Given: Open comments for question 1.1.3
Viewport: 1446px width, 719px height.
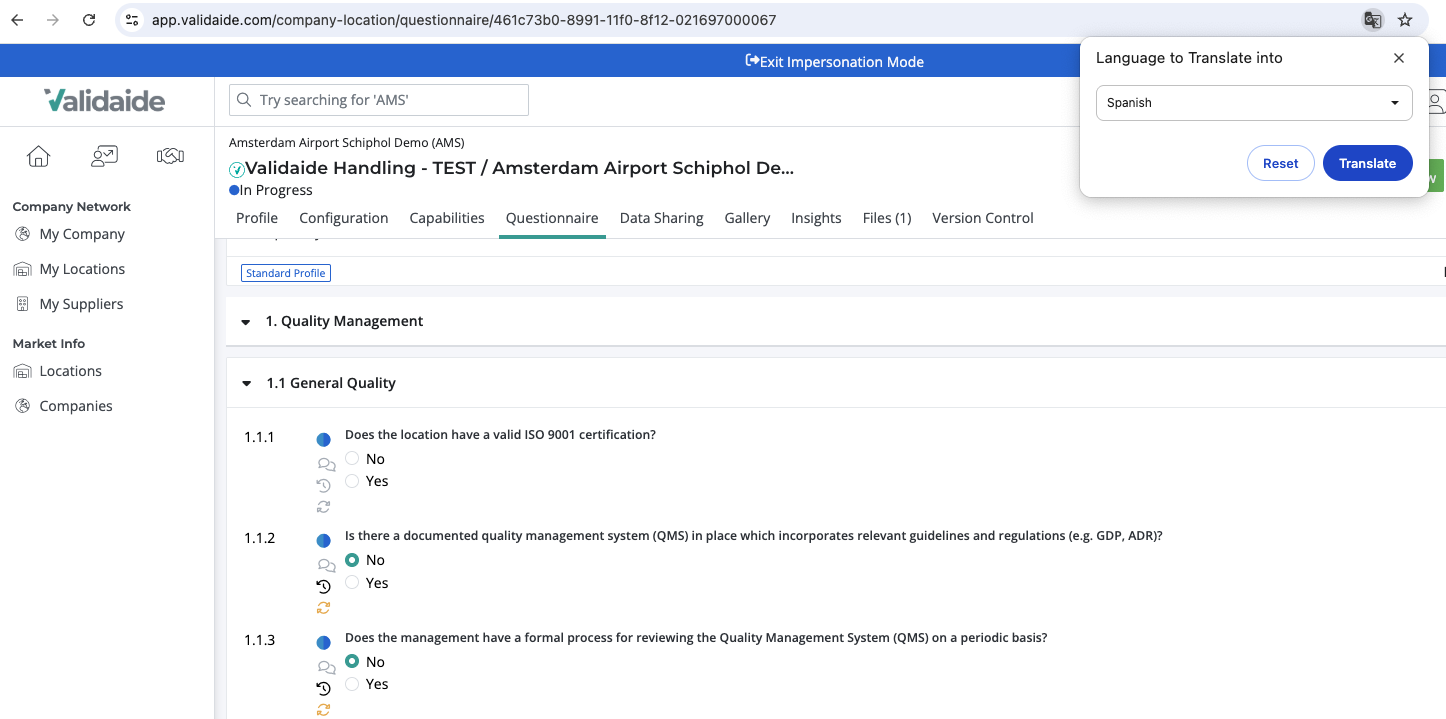Looking at the screenshot, I should (326, 667).
